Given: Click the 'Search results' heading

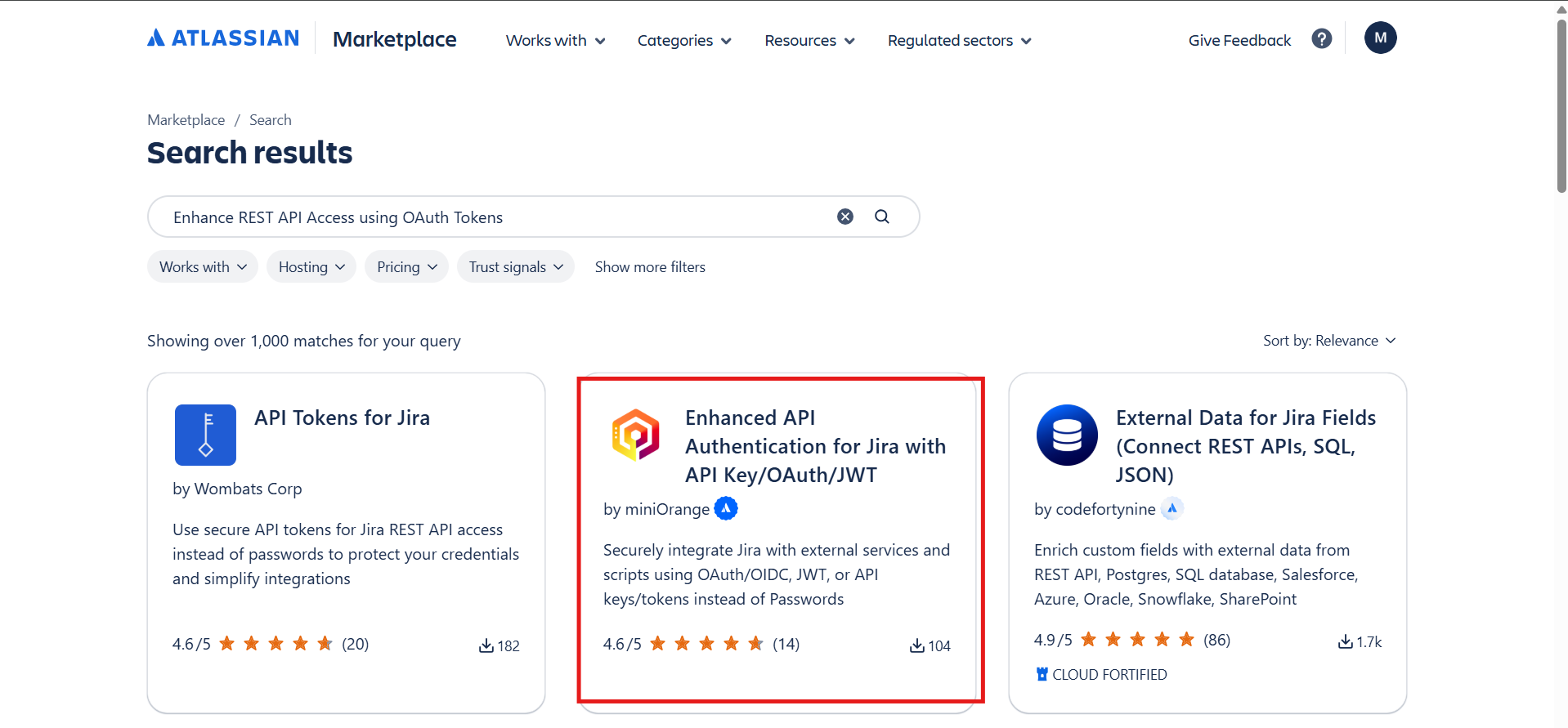Looking at the screenshot, I should [250, 153].
